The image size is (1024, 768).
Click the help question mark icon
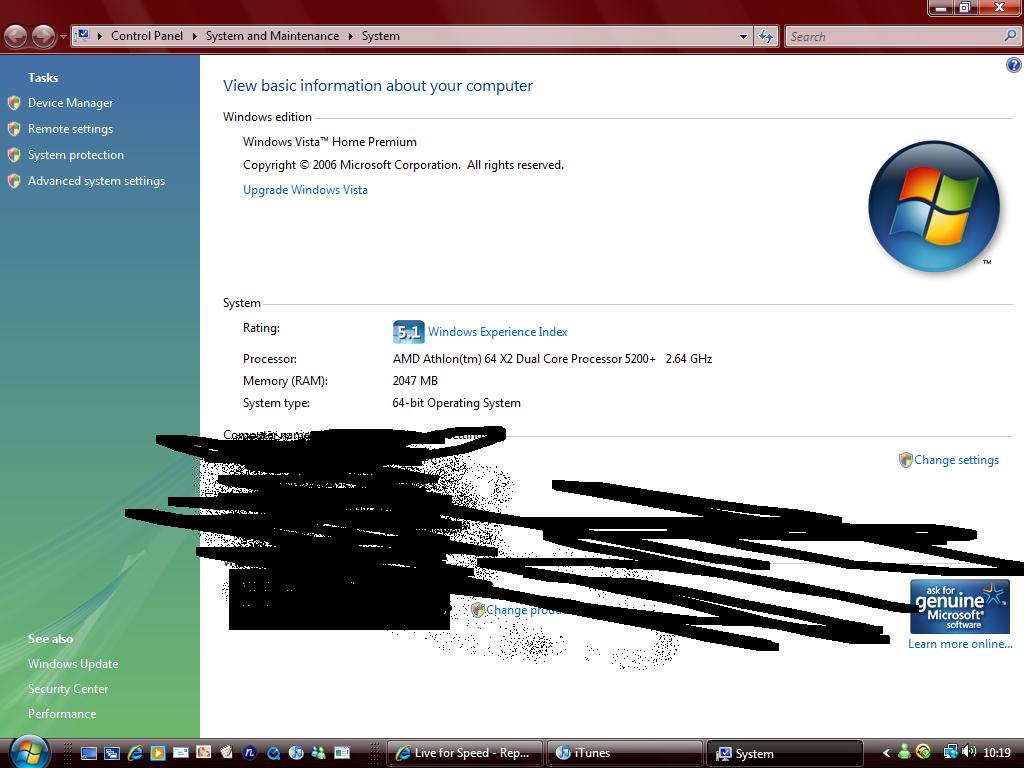[1013, 65]
